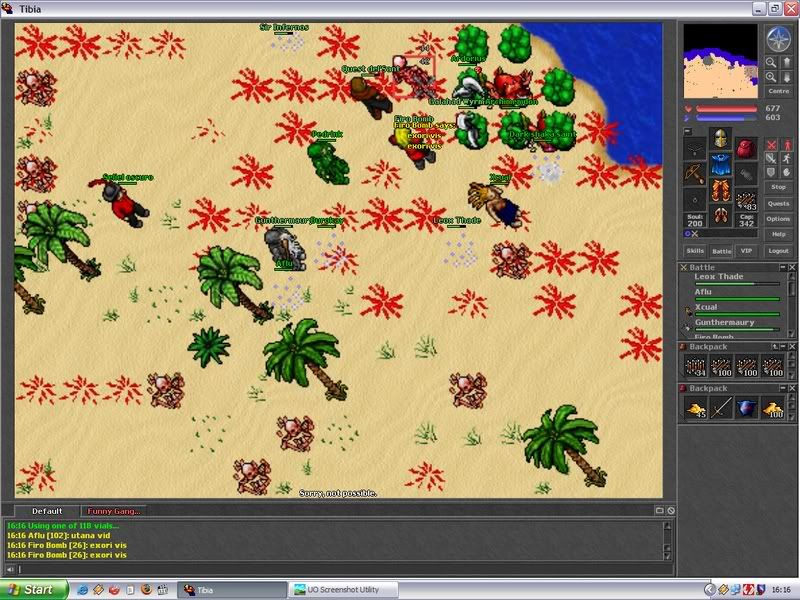
Task: Center the minimap with Centre button
Action: point(779,91)
